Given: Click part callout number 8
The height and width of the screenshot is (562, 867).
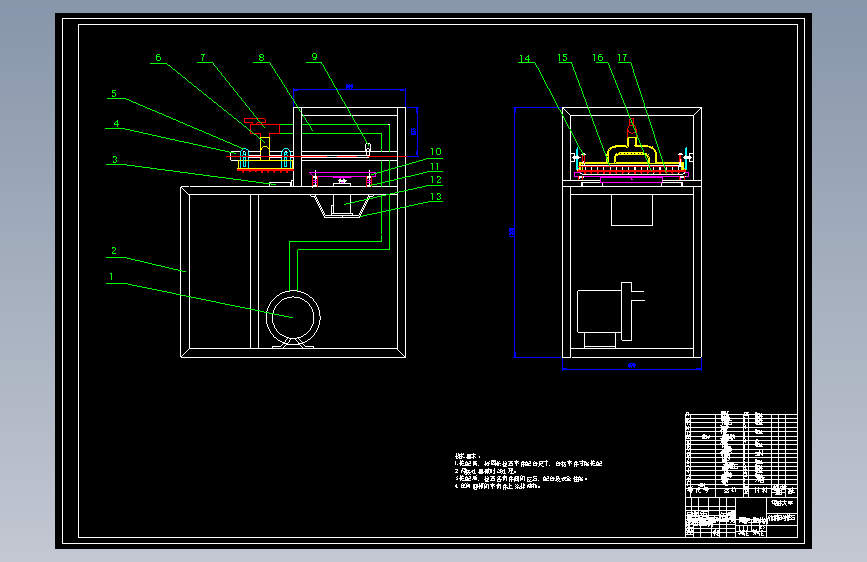Looking at the screenshot, I should click(262, 58).
